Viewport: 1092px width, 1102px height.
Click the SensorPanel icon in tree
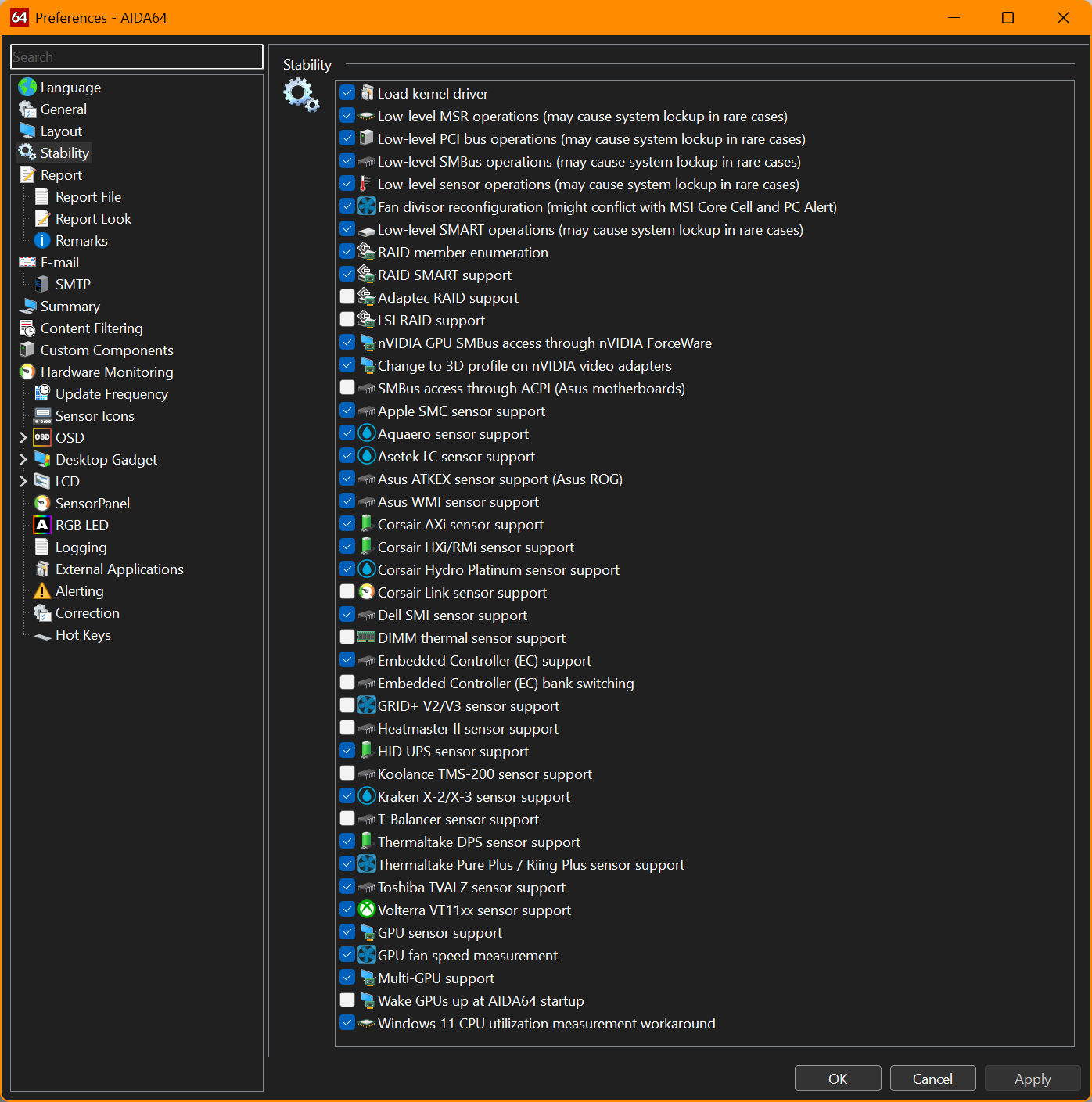click(x=42, y=504)
